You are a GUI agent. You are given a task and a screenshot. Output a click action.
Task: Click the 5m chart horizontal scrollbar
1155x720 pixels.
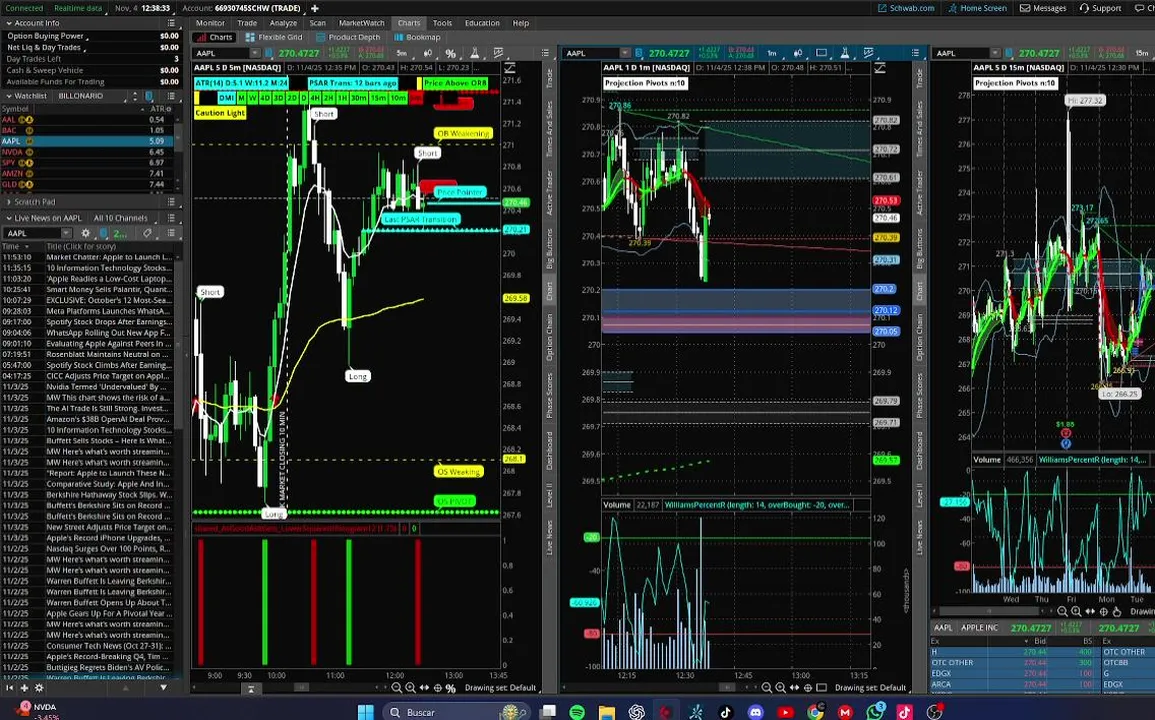pyautogui.click(x=301, y=688)
